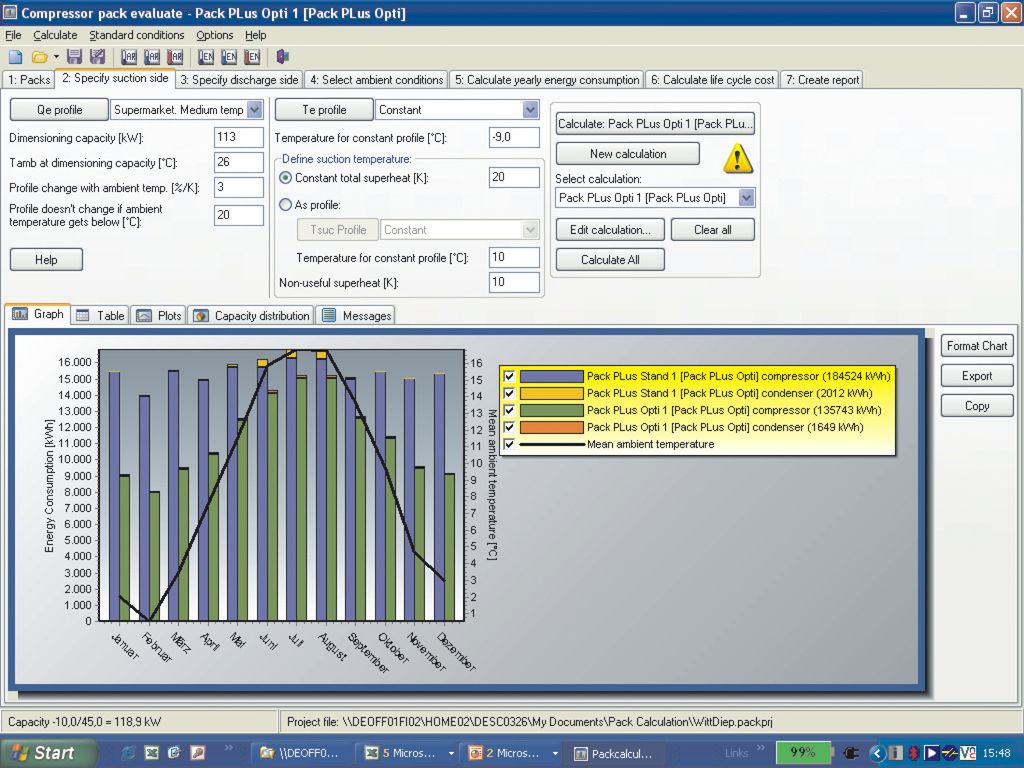
Task: Click the Dimensioning capacity input field
Action: [x=238, y=137]
